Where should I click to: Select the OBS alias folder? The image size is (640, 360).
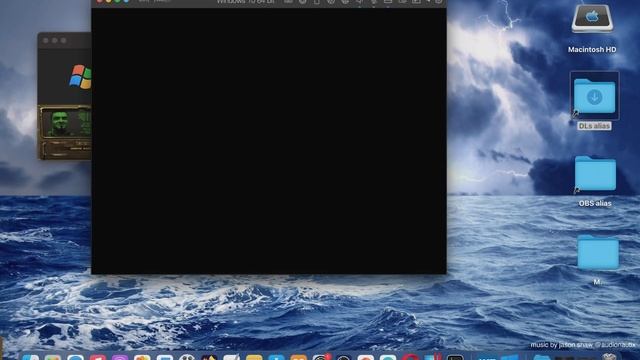tap(595, 173)
